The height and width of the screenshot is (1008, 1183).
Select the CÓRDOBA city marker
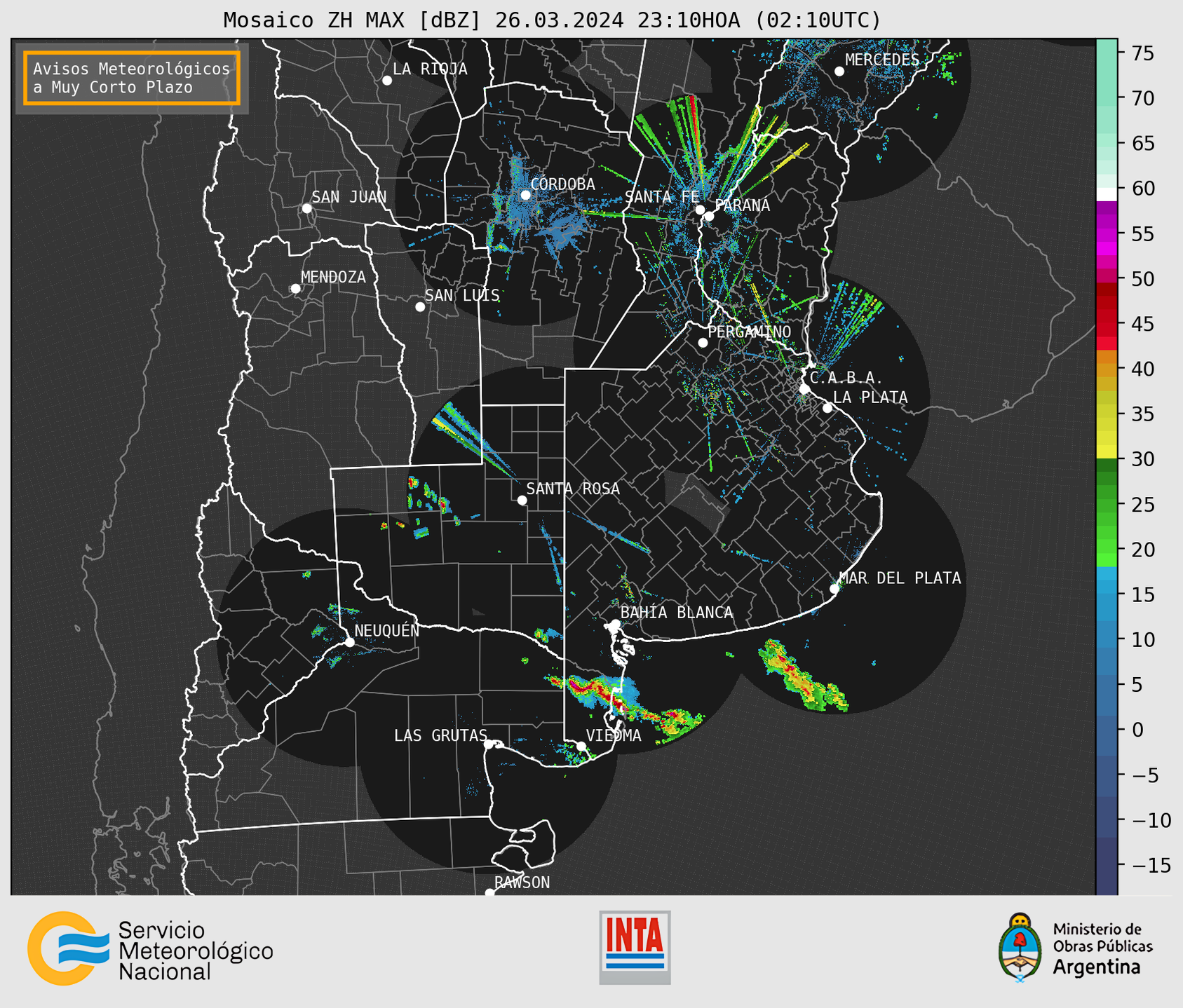[x=525, y=195]
